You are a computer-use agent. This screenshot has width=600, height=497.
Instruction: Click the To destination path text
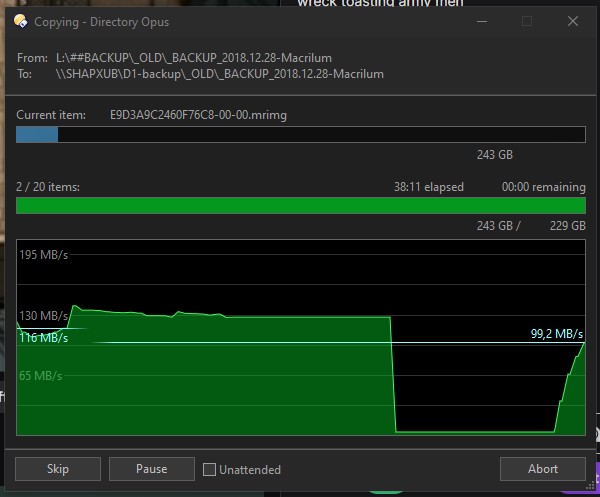(218, 74)
